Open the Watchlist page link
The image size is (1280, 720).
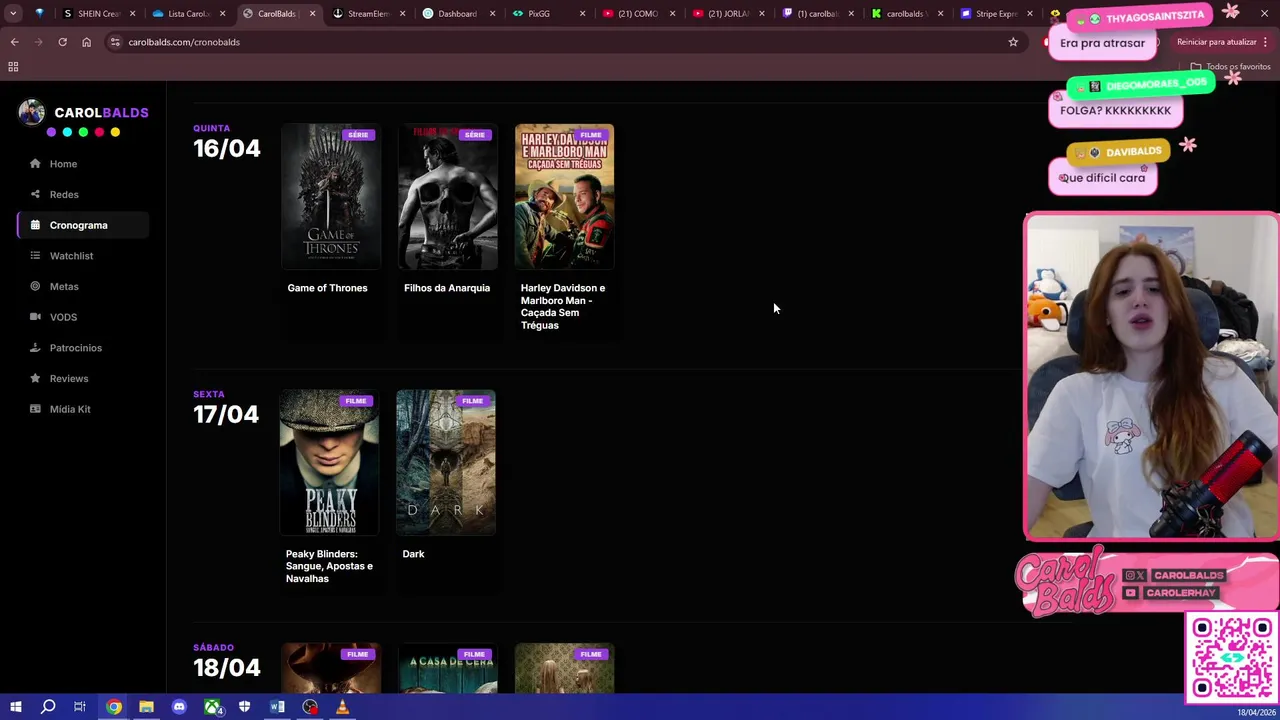[71, 256]
